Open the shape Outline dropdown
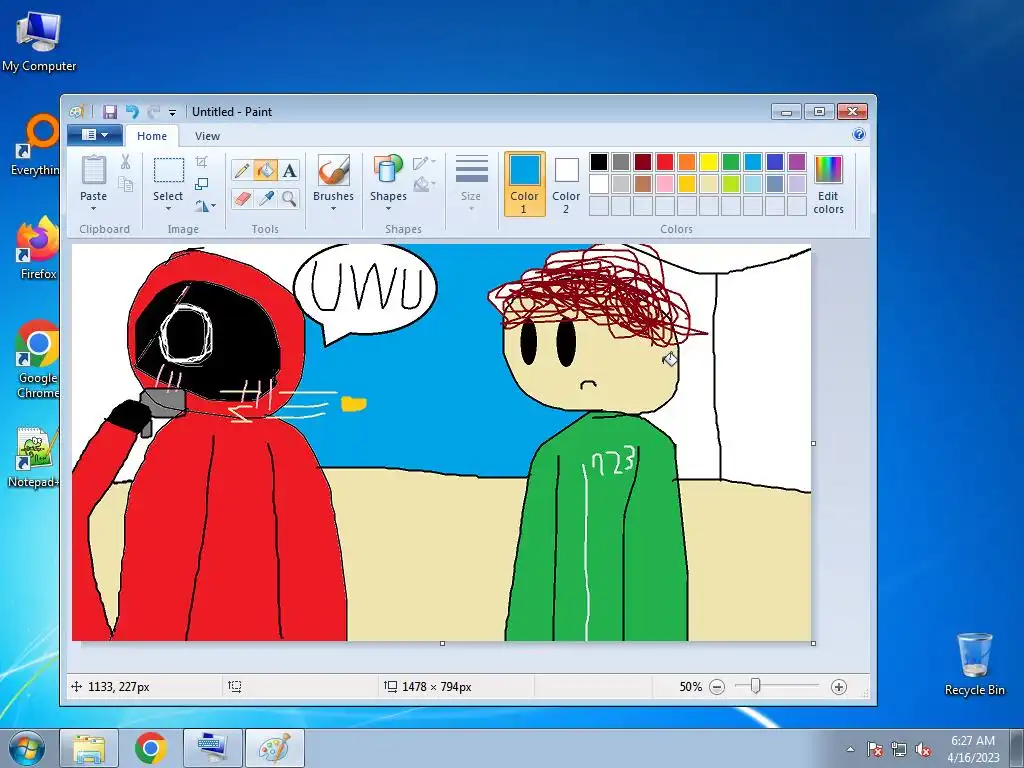Image resolution: width=1024 pixels, height=768 pixels. pos(424,162)
